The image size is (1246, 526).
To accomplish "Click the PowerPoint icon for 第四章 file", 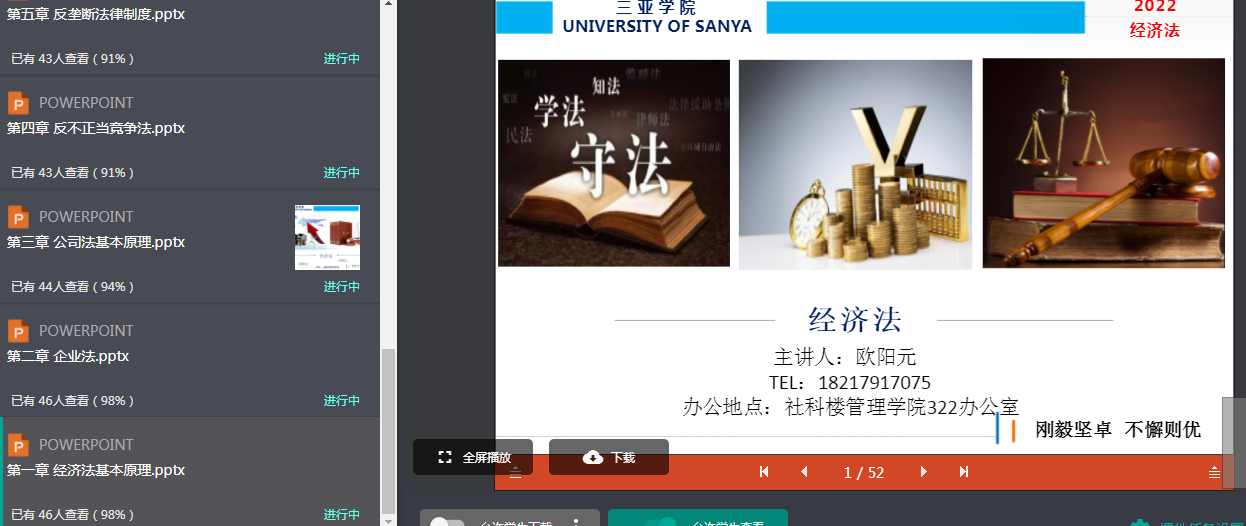I will (x=18, y=103).
